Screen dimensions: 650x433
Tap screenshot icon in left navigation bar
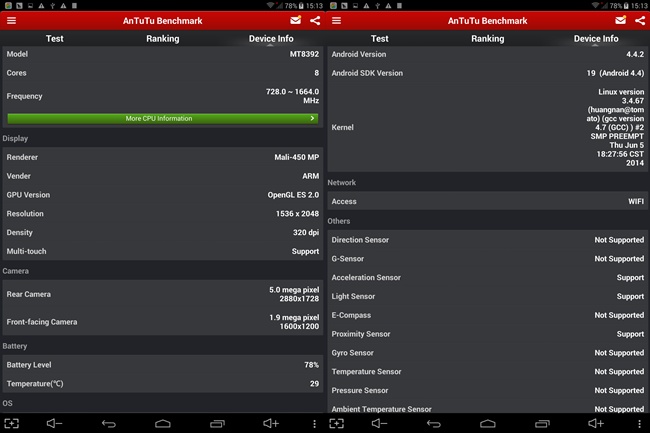point(12,423)
